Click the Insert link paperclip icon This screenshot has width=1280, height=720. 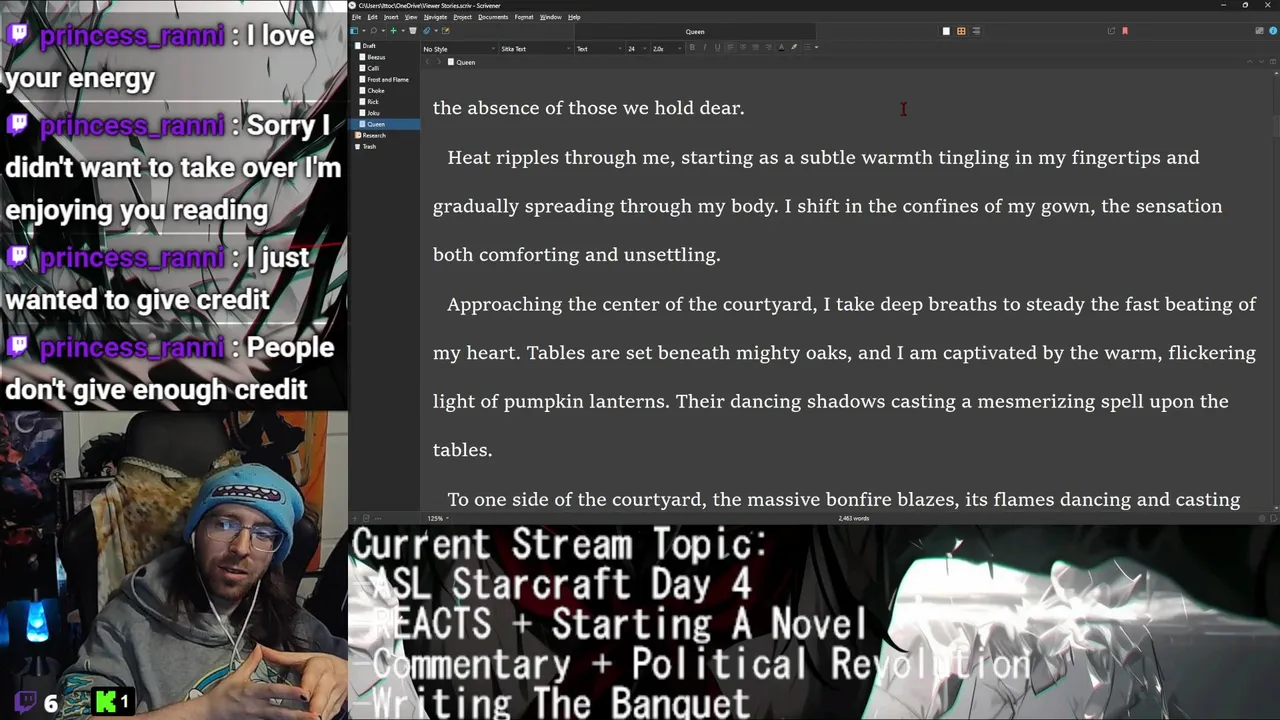[x=427, y=31]
